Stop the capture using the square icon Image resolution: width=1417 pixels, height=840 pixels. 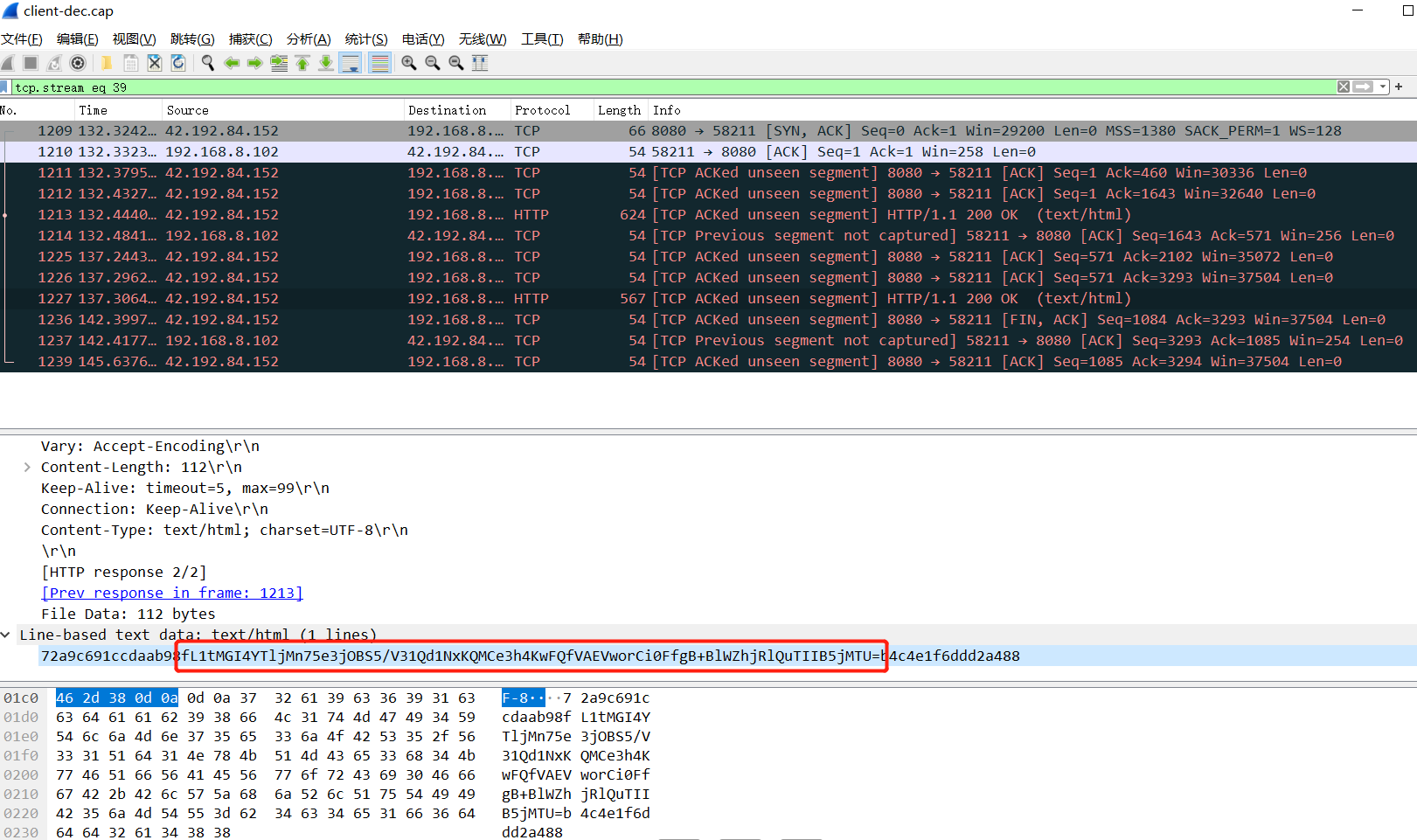pos(31,63)
